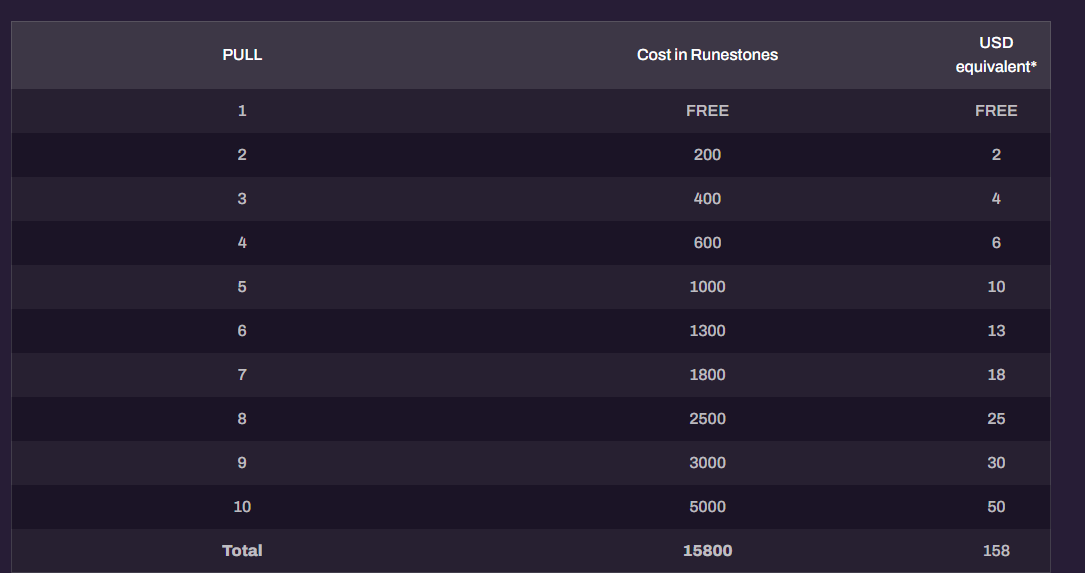Click the pull number 2 cell
Image resolution: width=1085 pixels, height=573 pixels.
(x=242, y=155)
